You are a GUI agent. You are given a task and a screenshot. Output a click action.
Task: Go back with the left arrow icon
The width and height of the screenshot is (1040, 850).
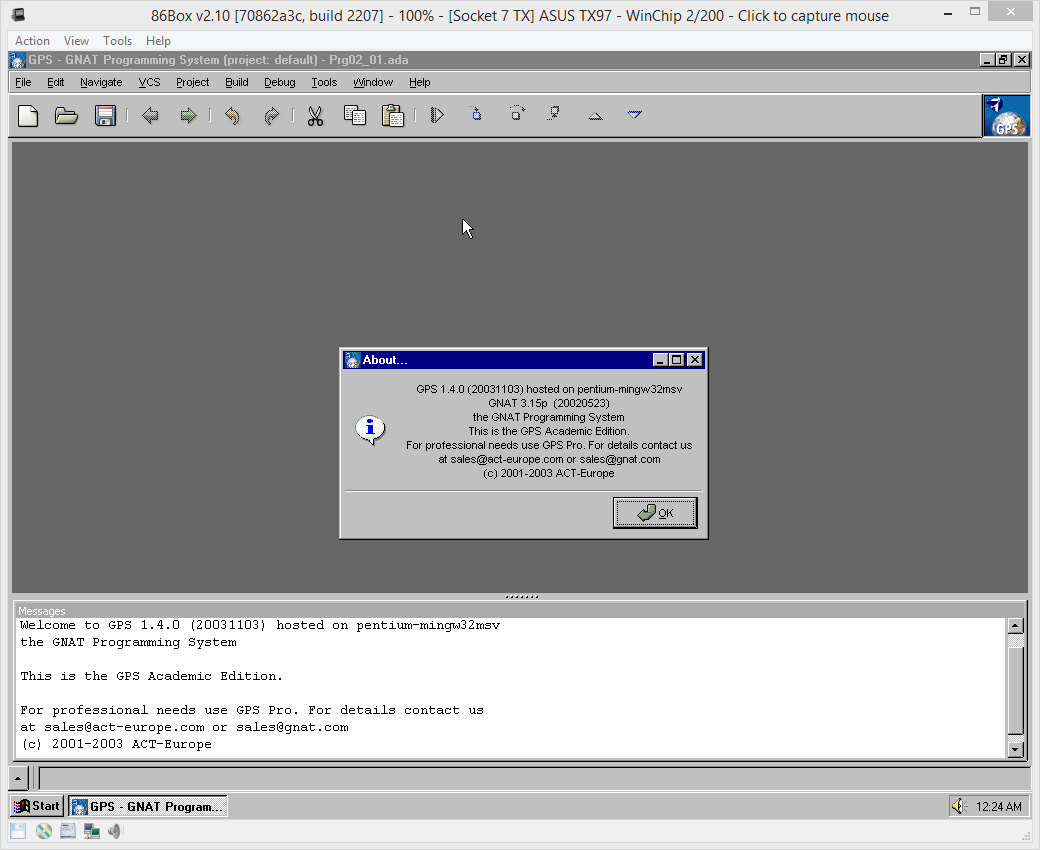tap(150, 116)
